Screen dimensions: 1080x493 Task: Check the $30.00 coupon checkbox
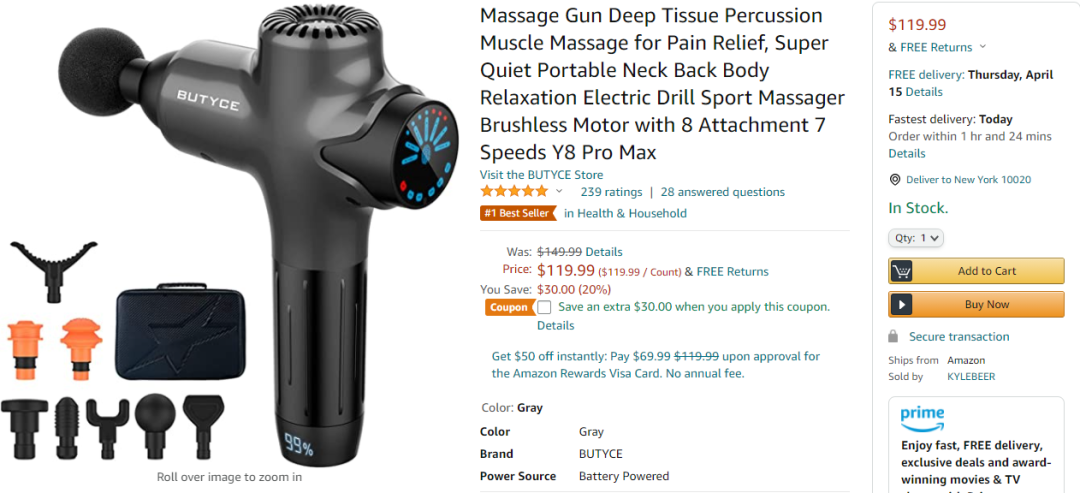[x=544, y=307]
